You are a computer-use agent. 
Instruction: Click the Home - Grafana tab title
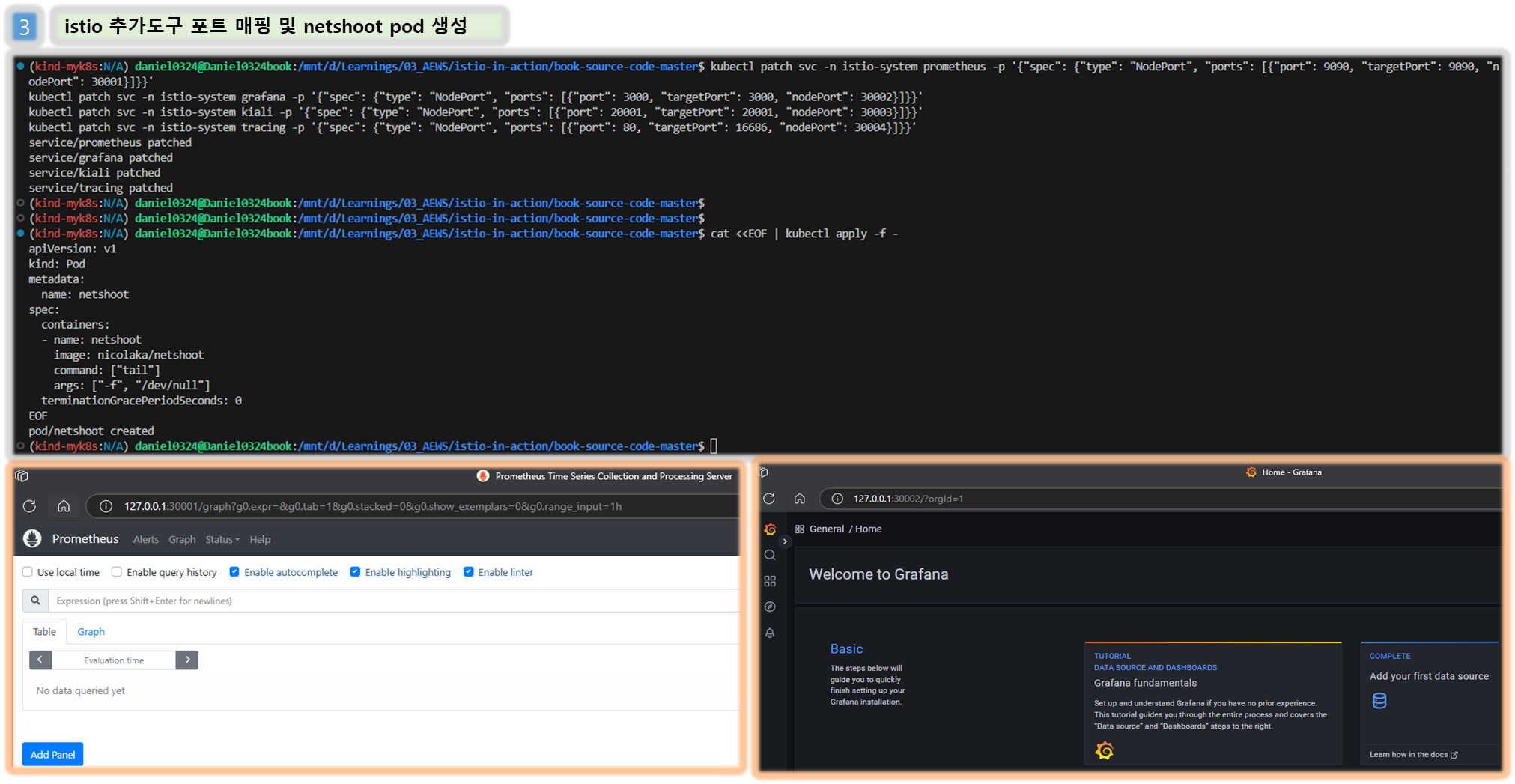click(1291, 472)
